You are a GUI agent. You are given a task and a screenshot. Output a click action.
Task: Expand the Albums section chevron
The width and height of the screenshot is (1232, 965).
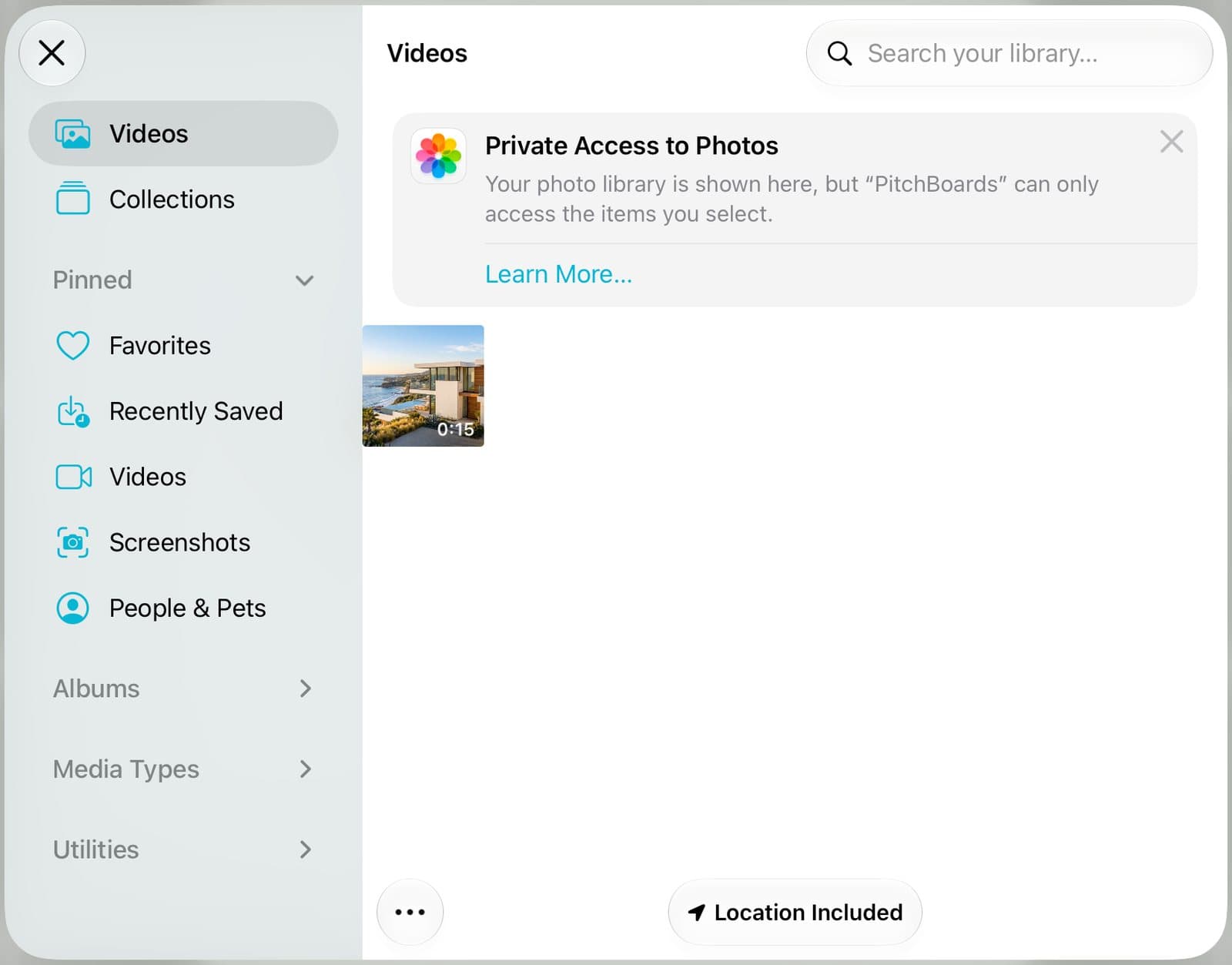[306, 688]
